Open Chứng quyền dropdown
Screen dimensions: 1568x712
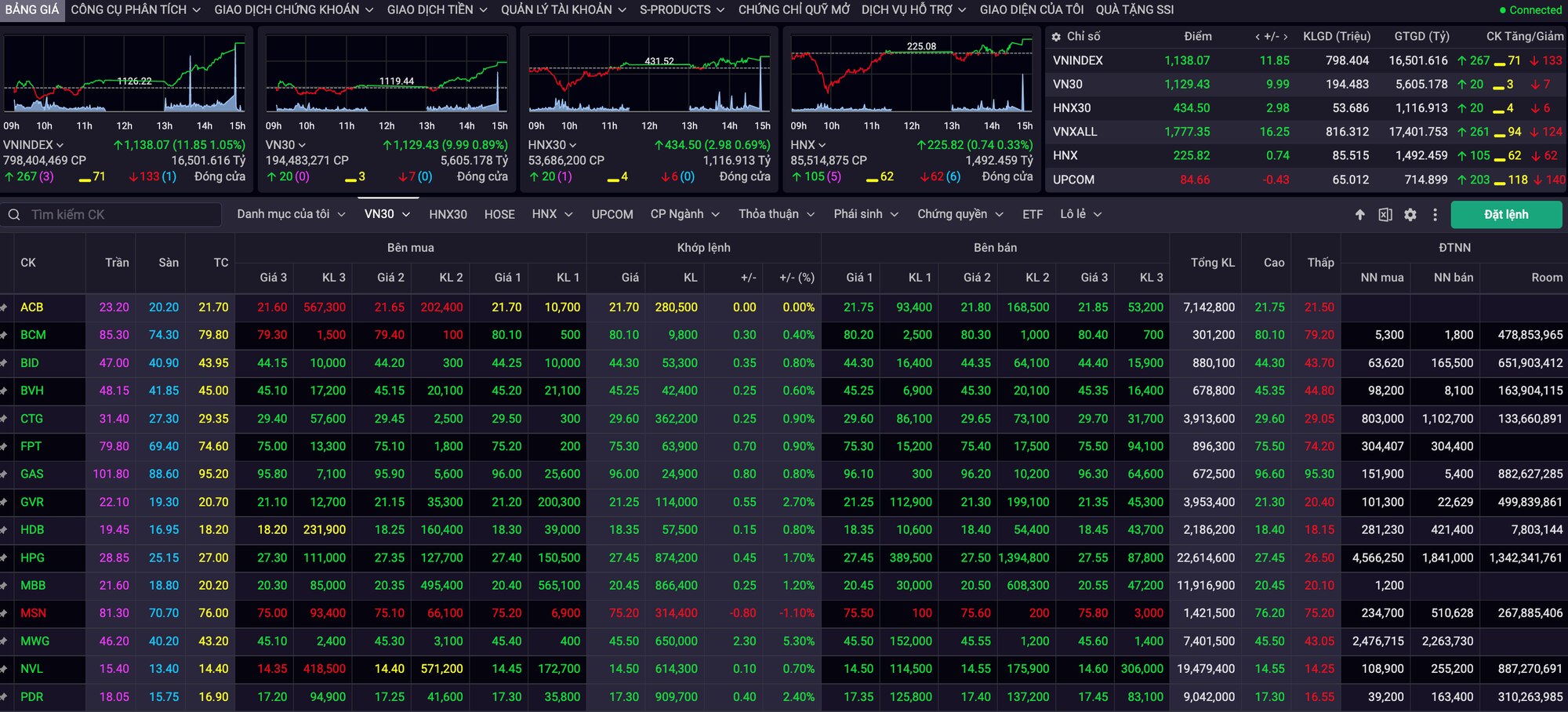[x=960, y=214]
